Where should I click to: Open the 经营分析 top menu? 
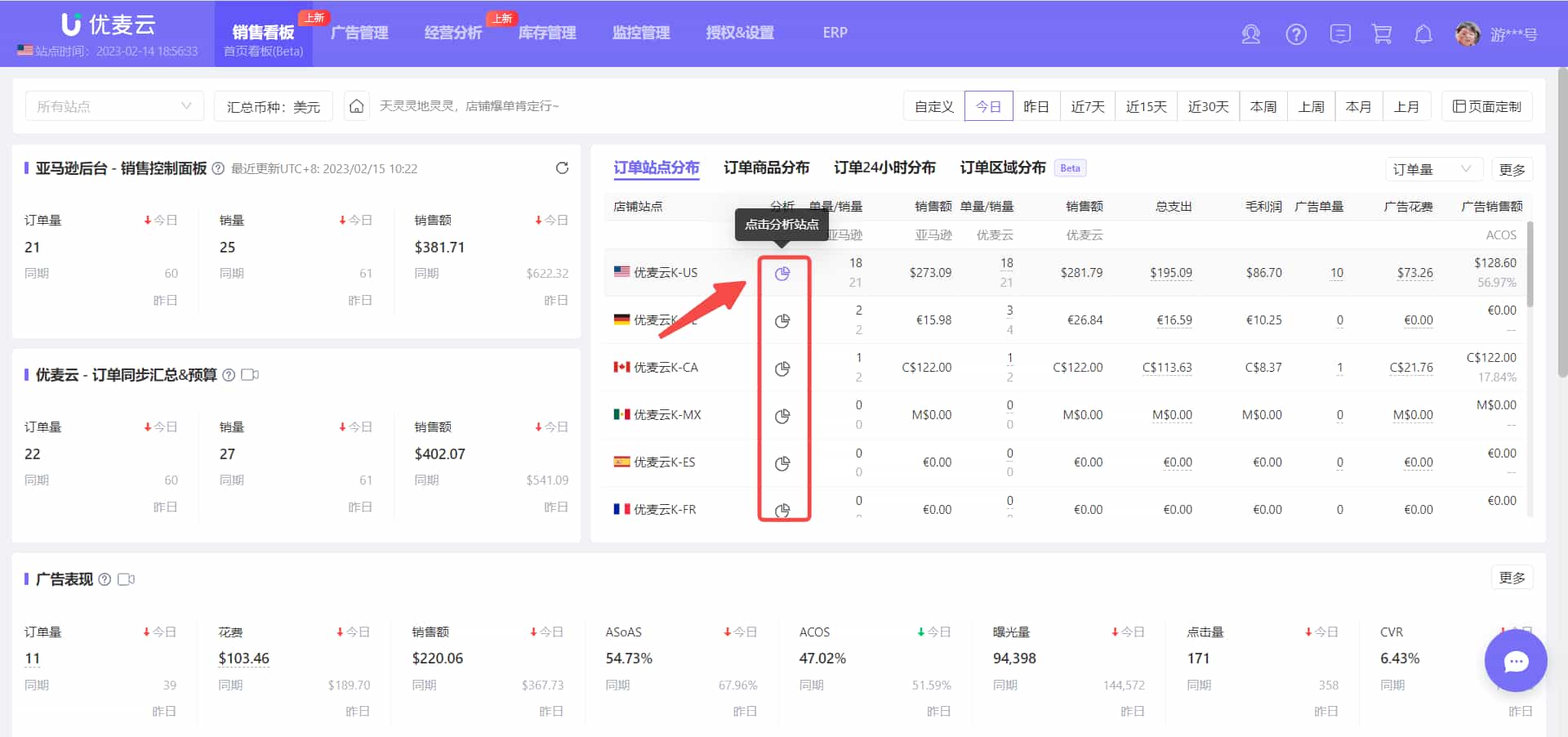coord(453,33)
